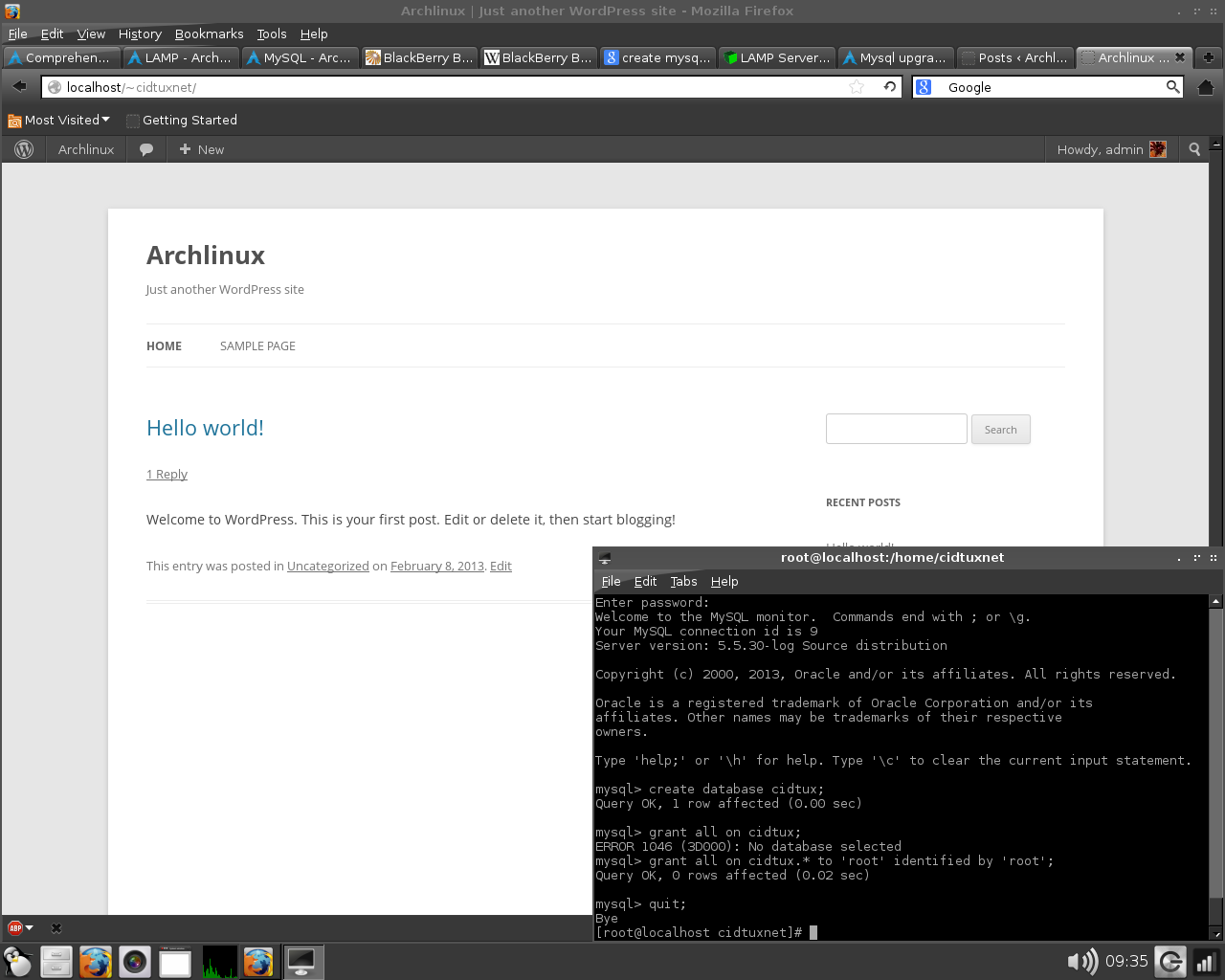This screenshot has width=1225, height=980.
Task: Click the terminal window title icon
Action: [605, 558]
